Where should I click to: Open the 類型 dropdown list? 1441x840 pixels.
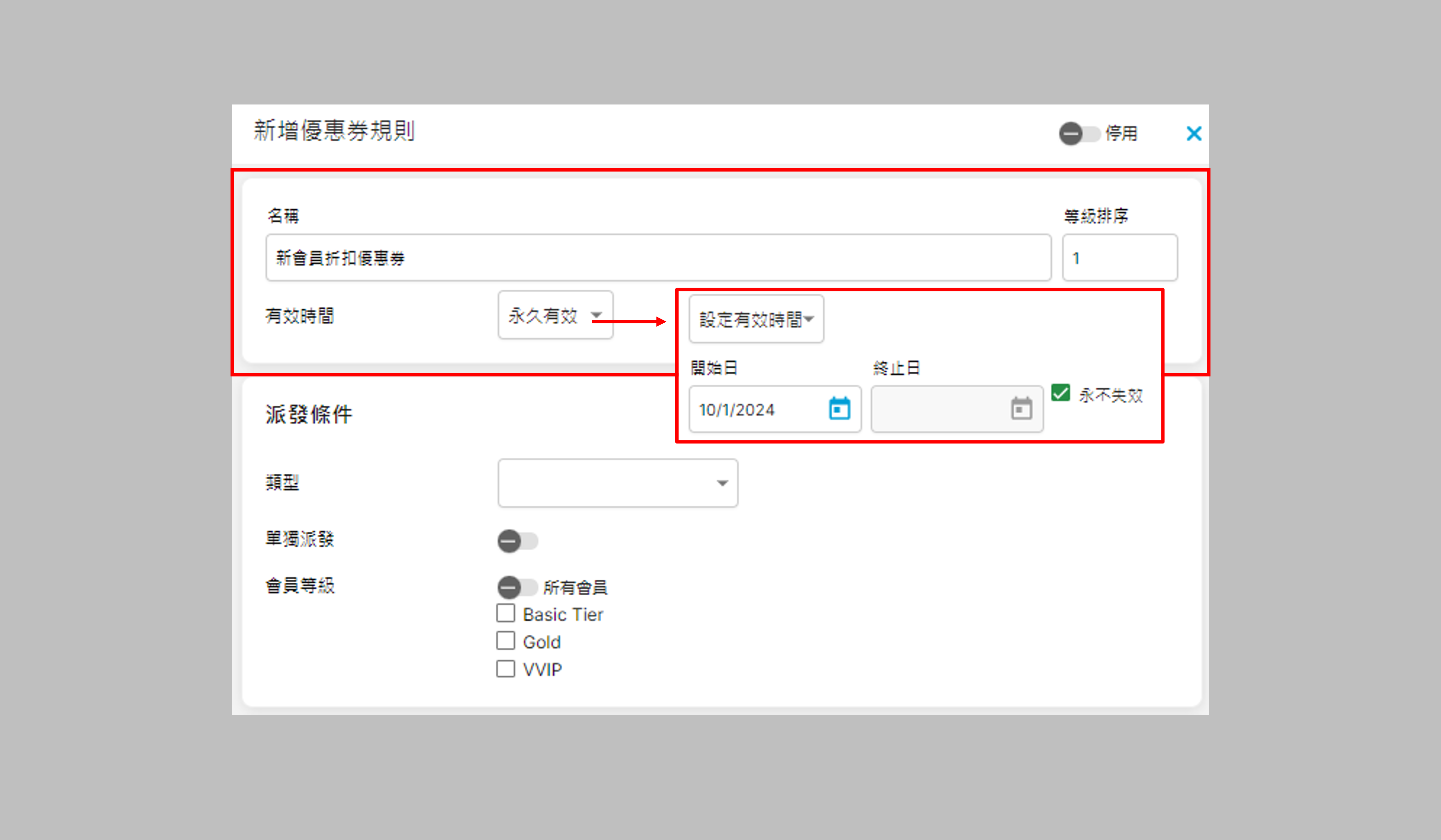pos(618,483)
